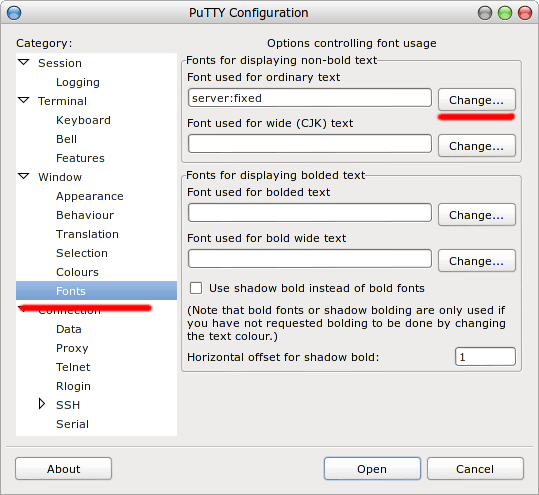Viewport: 539px width, 495px height.
Task: Open the Rlogin category
Action: tap(73, 386)
